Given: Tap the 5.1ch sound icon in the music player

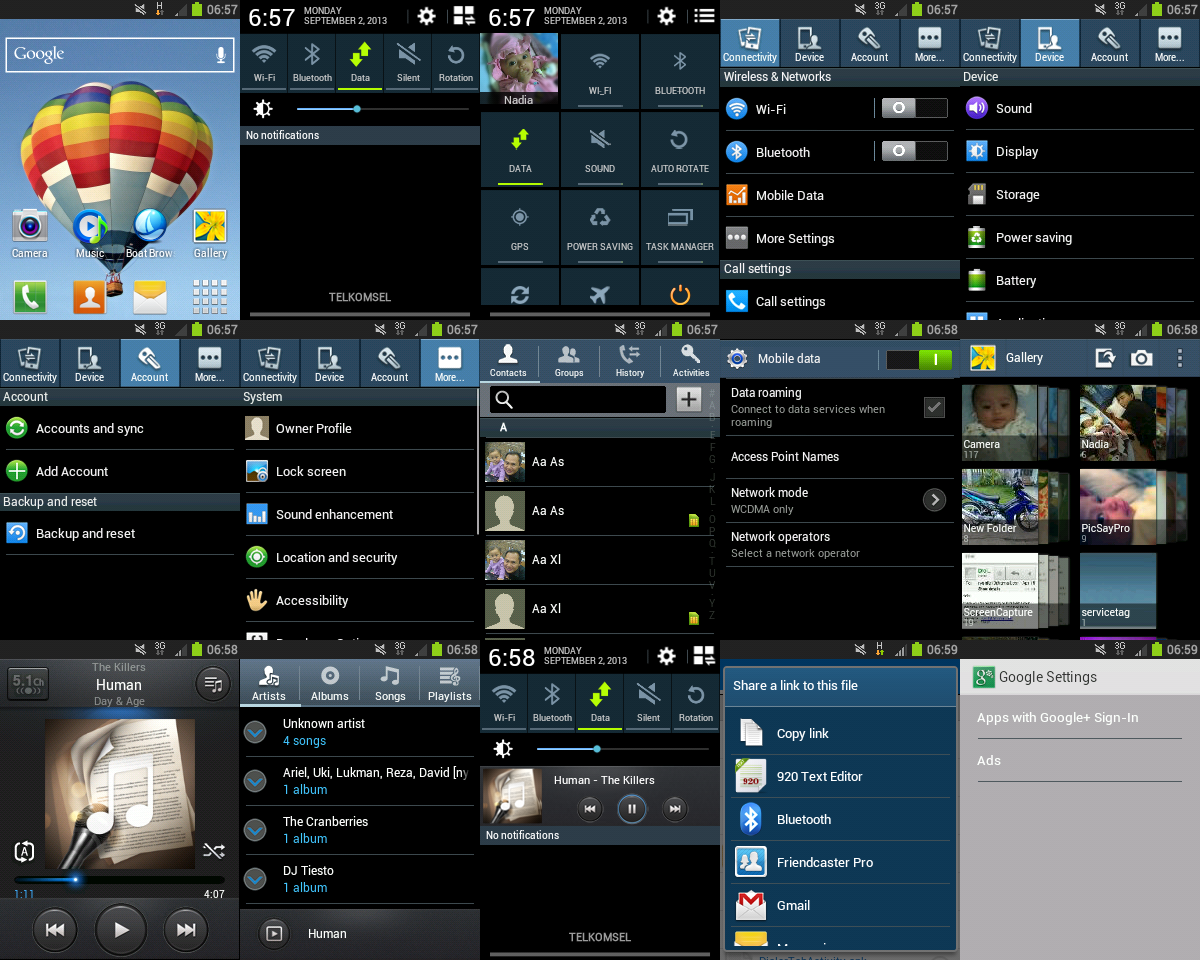Looking at the screenshot, I should [26, 684].
